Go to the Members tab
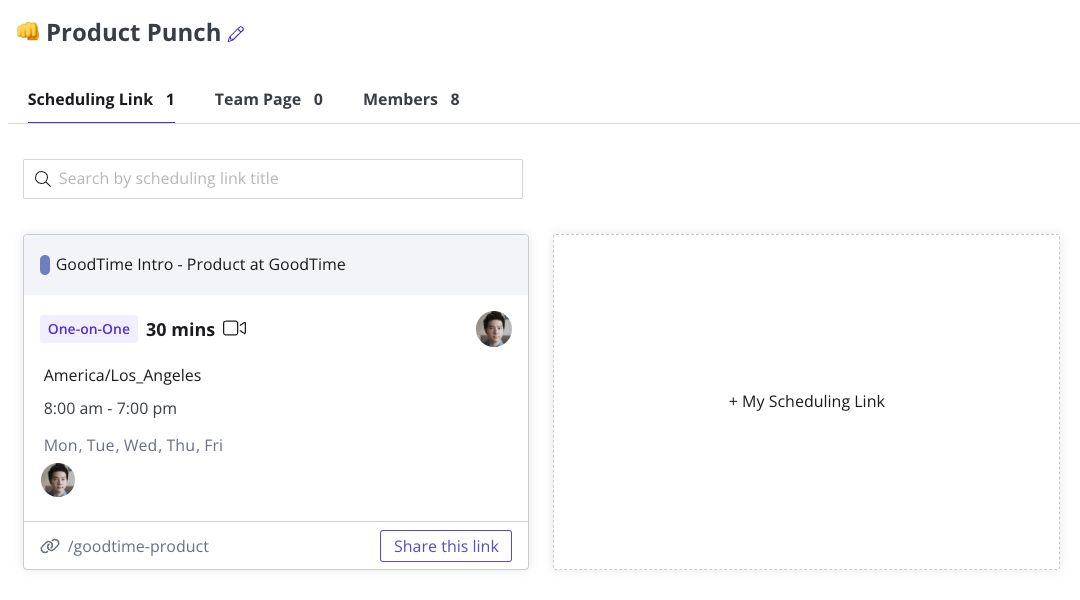 click(411, 100)
